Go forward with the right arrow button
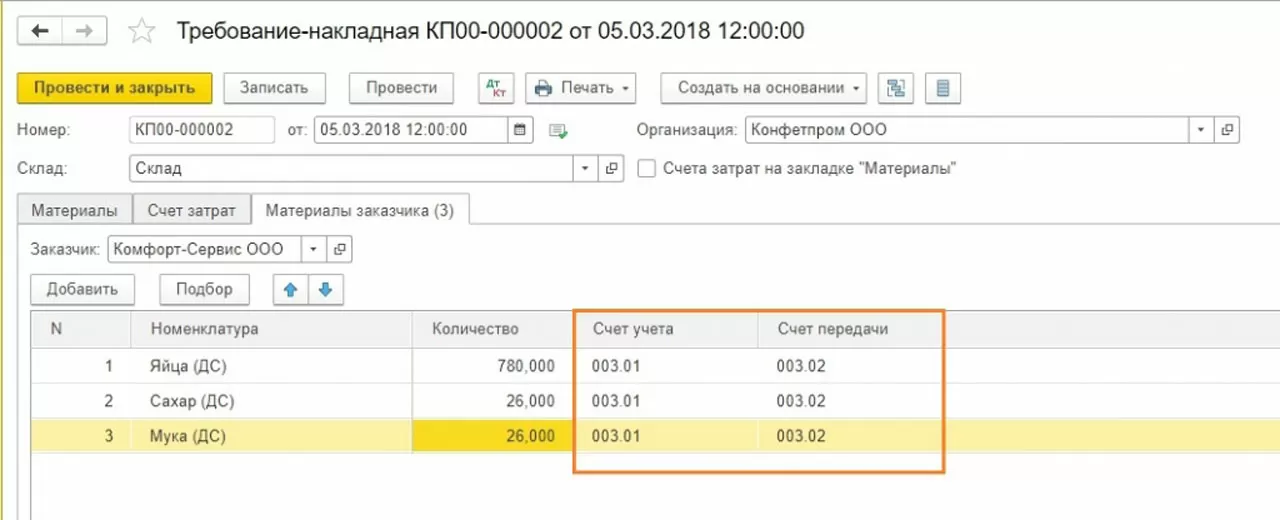Image resolution: width=1280 pixels, height=520 pixels. click(x=84, y=30)
